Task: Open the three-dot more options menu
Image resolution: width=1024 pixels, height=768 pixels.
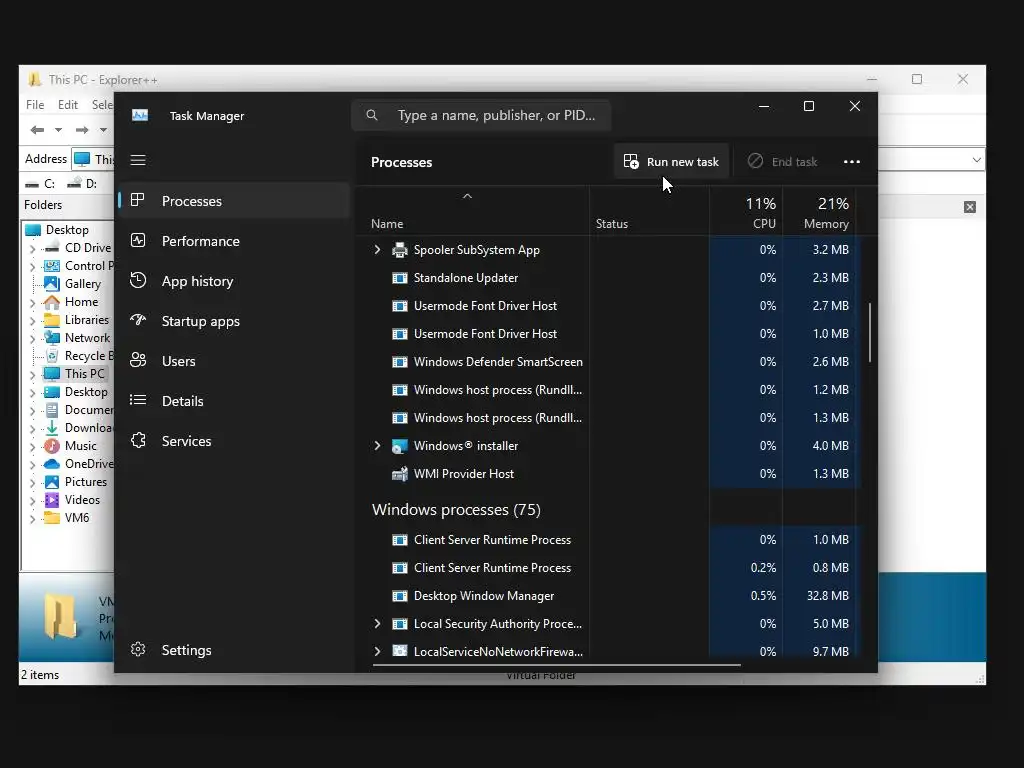Action: point(852,161)
